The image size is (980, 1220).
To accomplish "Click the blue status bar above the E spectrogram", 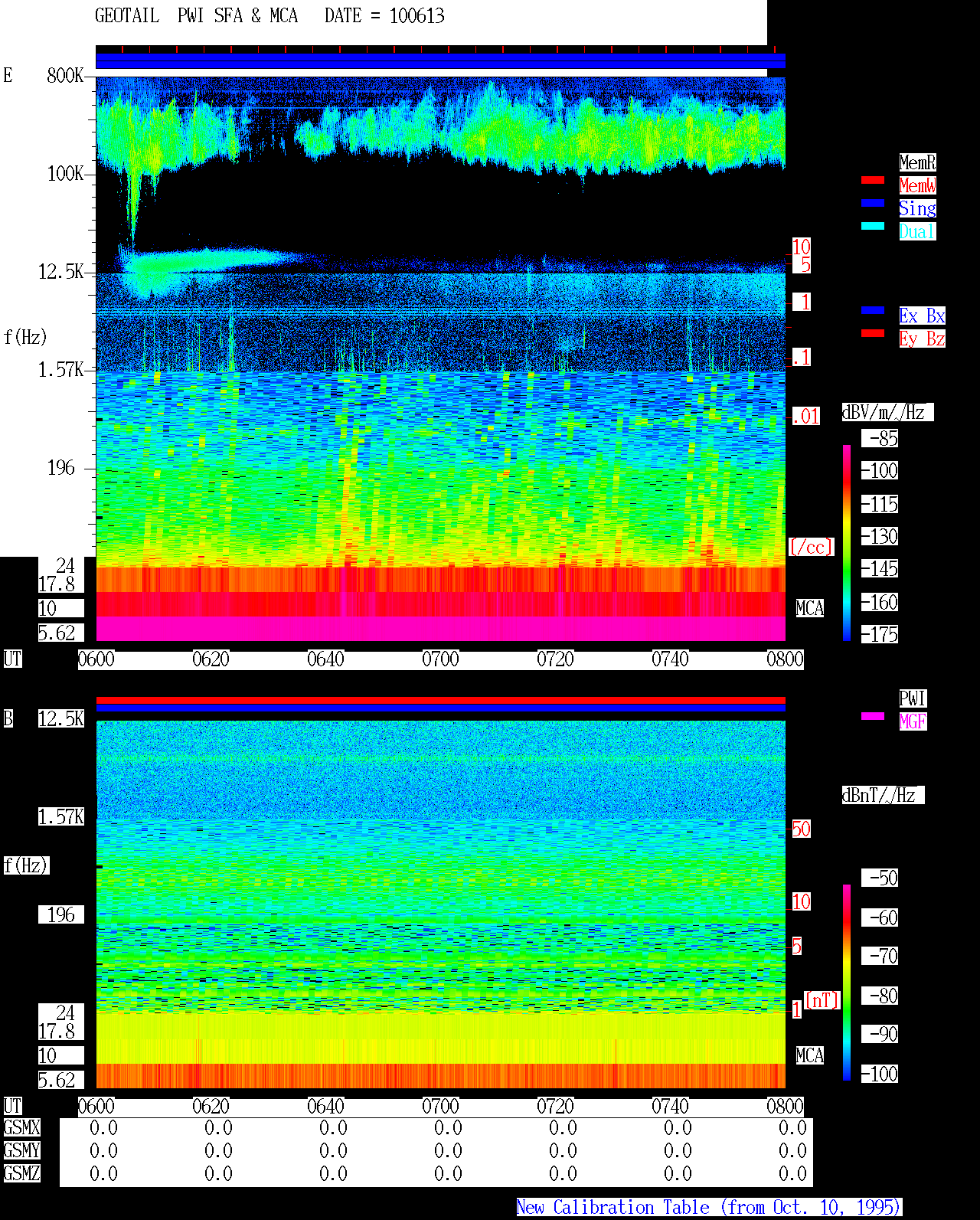I will tap(440, 61).
